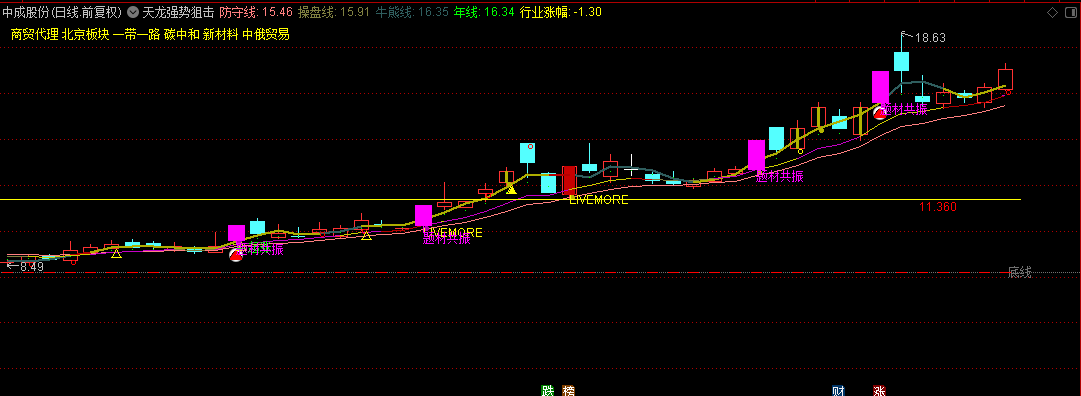The width and height of the screenshot is (1081, 396).
Task: Click the 防守线 value 15.46
Action: point(278,12)
